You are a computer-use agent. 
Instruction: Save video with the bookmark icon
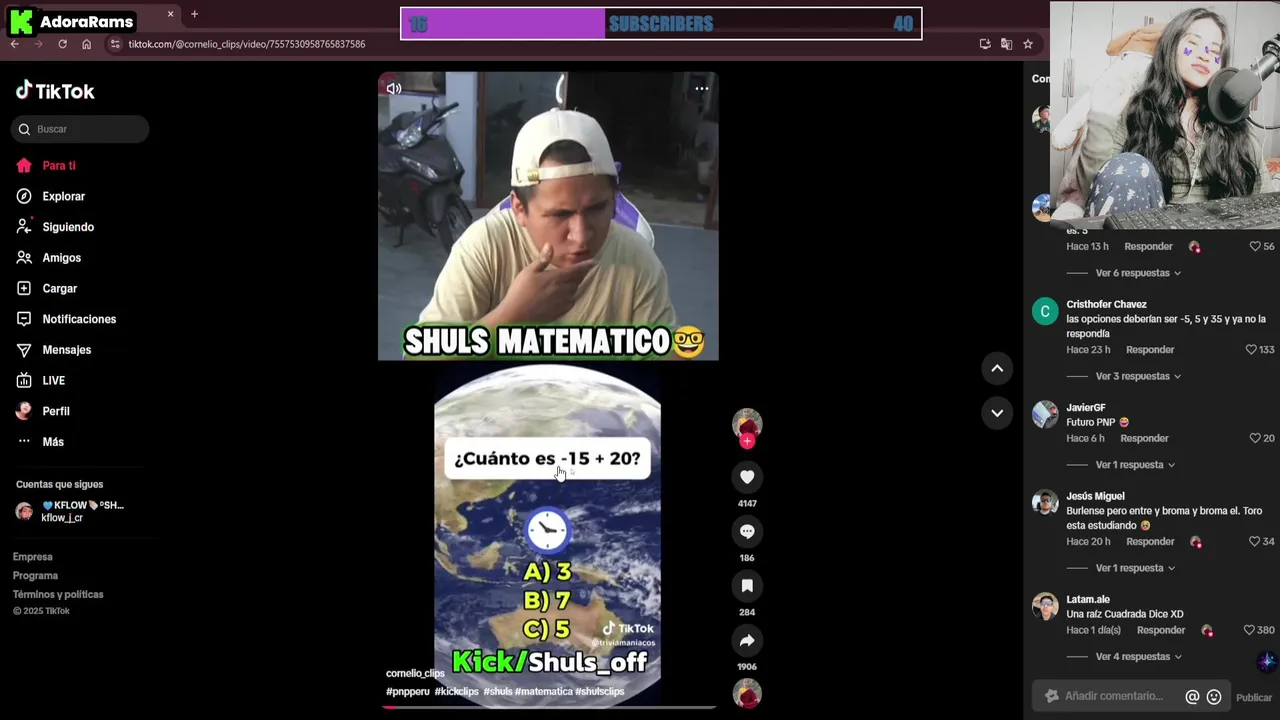(x=747, y=585)
